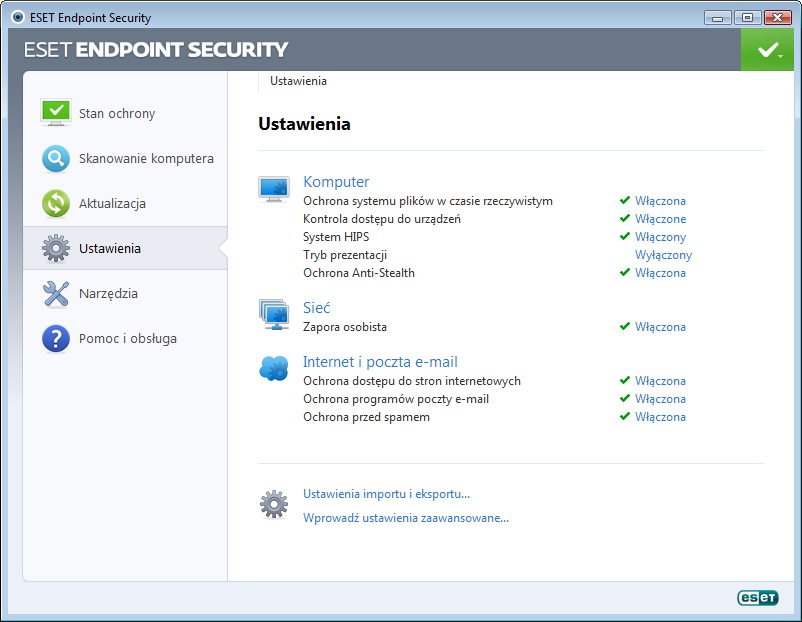This screenshot has height=622, width=802.
Task: Click the ESET logo at bottom right
Action: pyautogui.click(x=758, y=597)
